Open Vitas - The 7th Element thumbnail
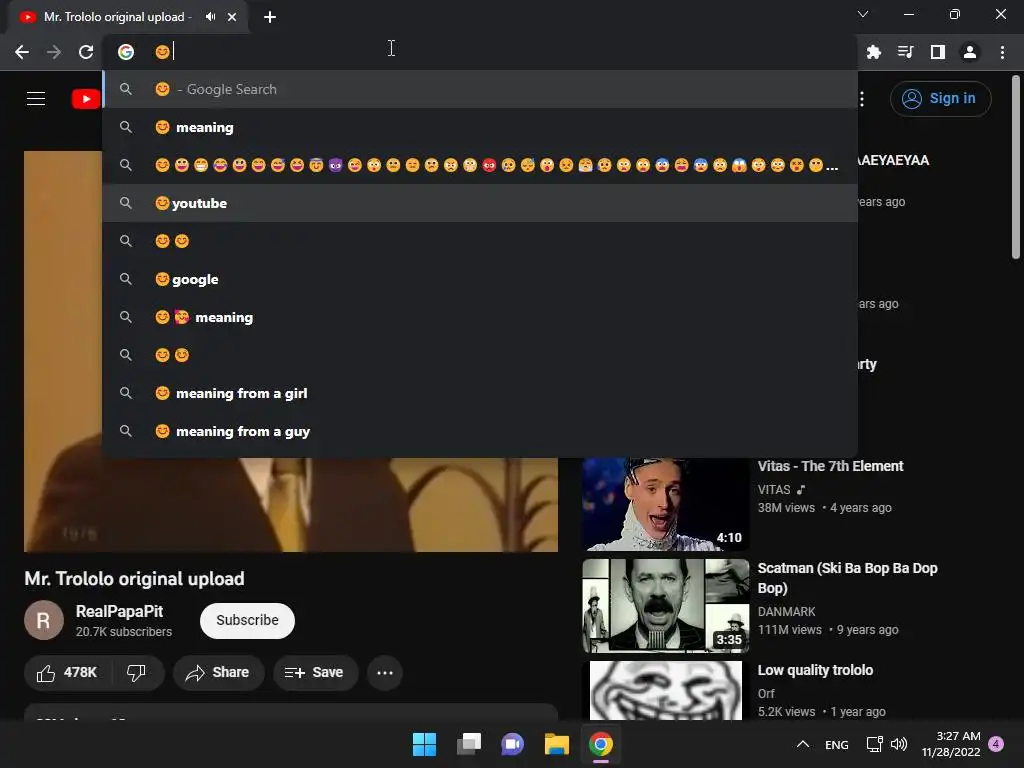This screenshot has width=1024, height=768. click(665, 504)
